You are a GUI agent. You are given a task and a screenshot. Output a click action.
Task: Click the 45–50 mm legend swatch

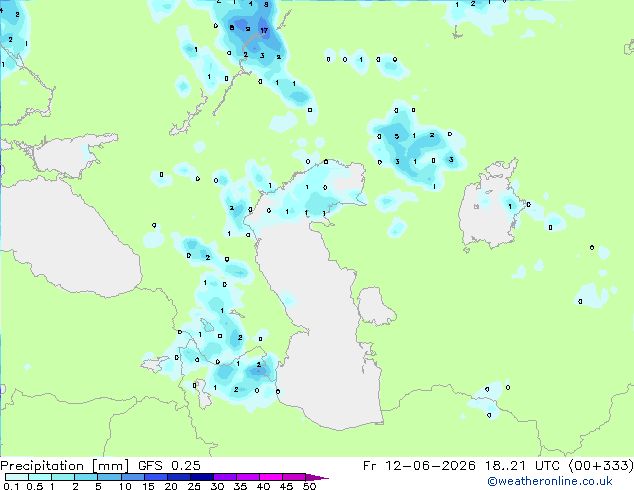click(x=294, y=477)
